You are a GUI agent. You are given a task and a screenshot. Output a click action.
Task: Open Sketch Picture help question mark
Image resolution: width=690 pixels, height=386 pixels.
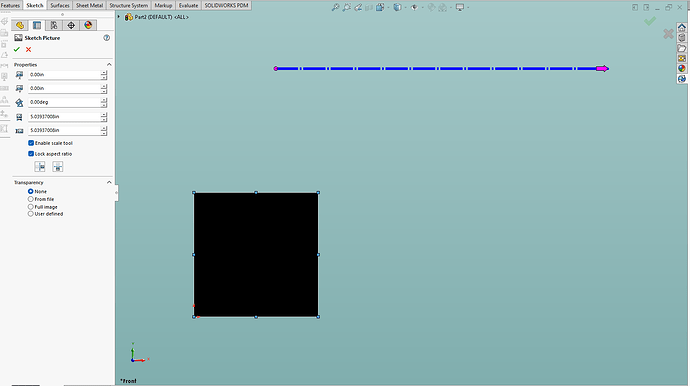pyautogui.click(x=106, y=38)
